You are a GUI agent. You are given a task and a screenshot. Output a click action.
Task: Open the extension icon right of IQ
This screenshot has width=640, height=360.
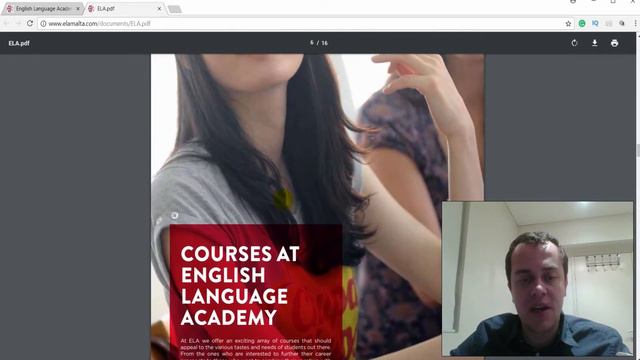[x=609, y=24]
